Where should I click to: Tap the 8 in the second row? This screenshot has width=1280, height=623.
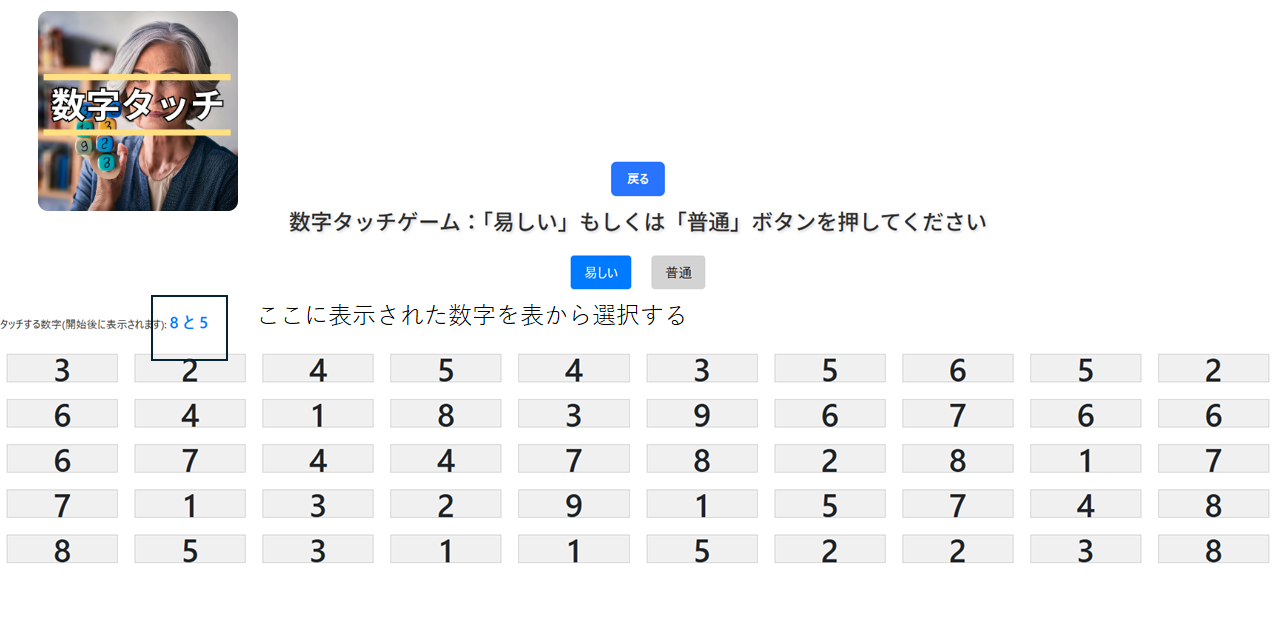pyautogui.click(x=445, y=414)
